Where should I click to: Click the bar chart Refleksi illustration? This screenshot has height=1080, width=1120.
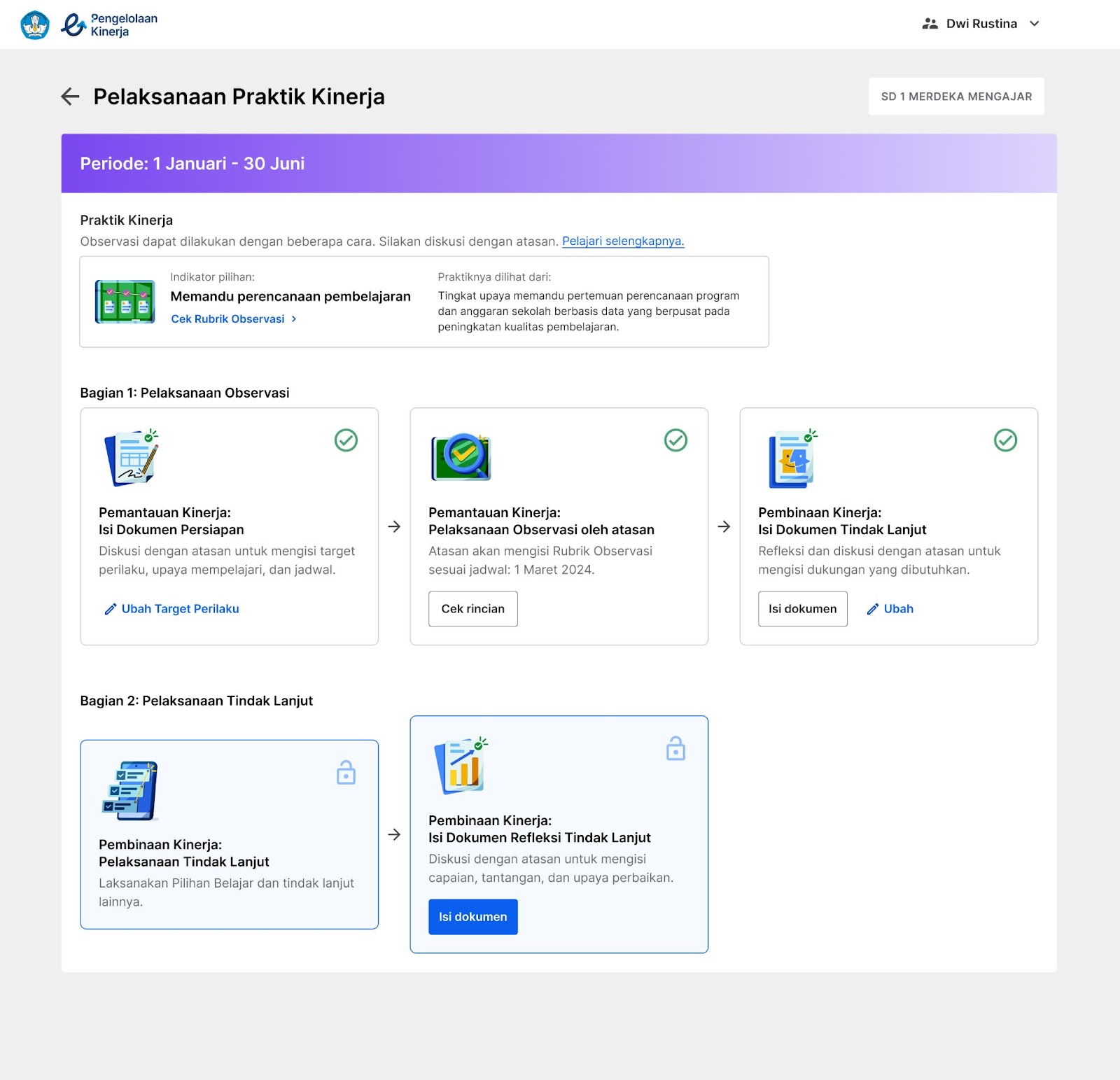[461, 766]
